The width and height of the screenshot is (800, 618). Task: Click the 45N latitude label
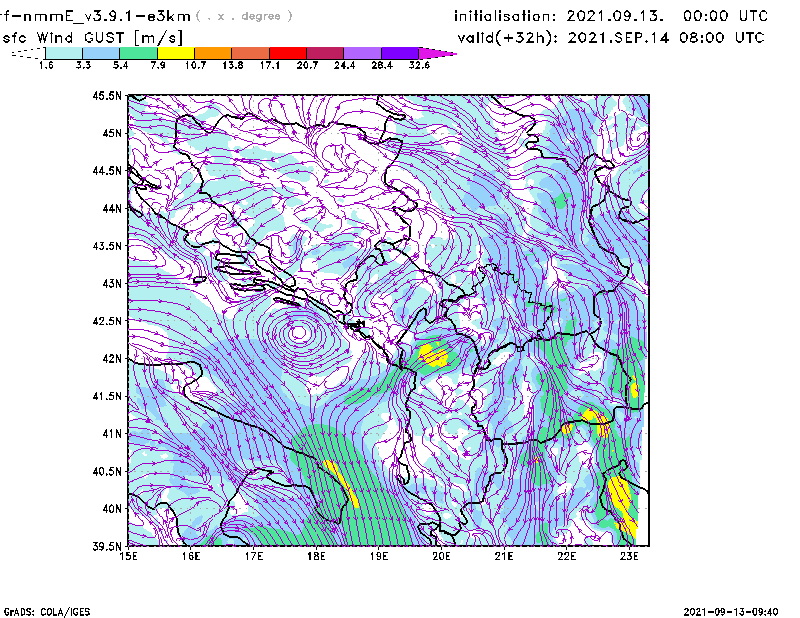(112, 133)
